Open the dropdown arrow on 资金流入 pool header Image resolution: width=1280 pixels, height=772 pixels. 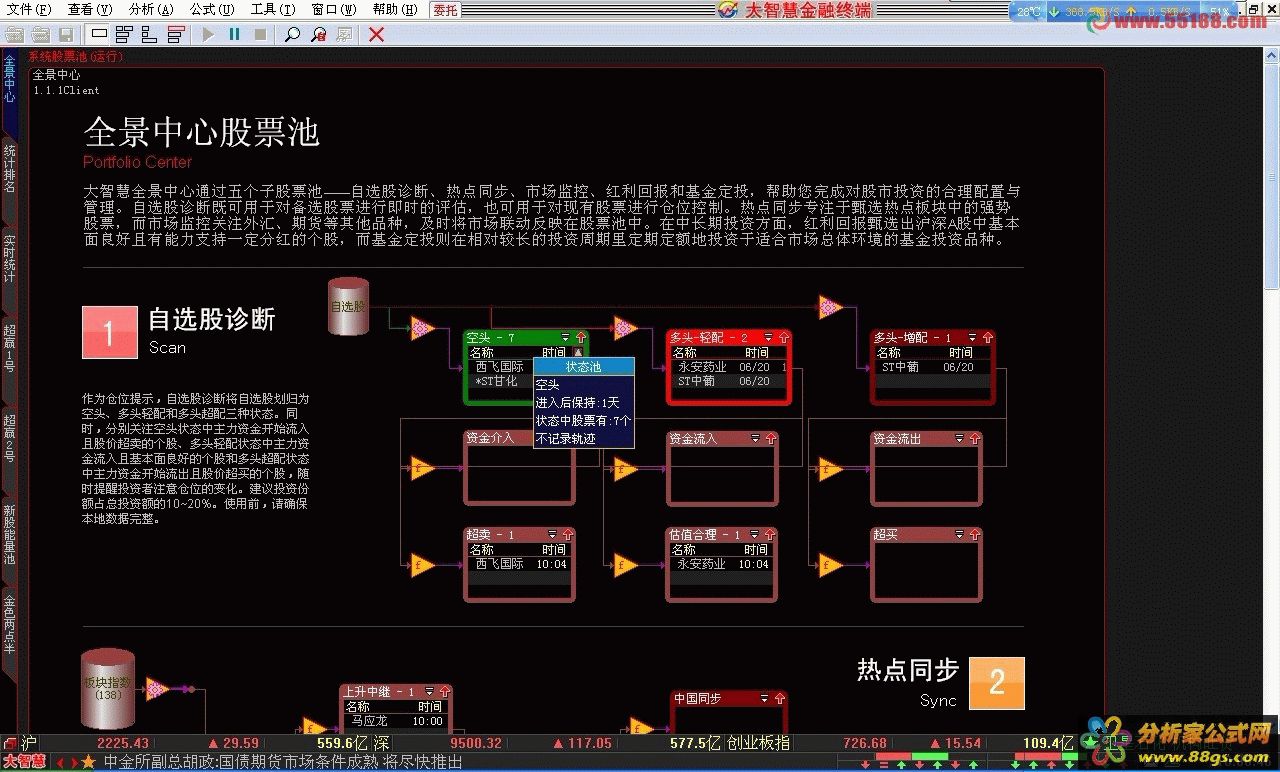pyautogui.click(x=756, y=439)
